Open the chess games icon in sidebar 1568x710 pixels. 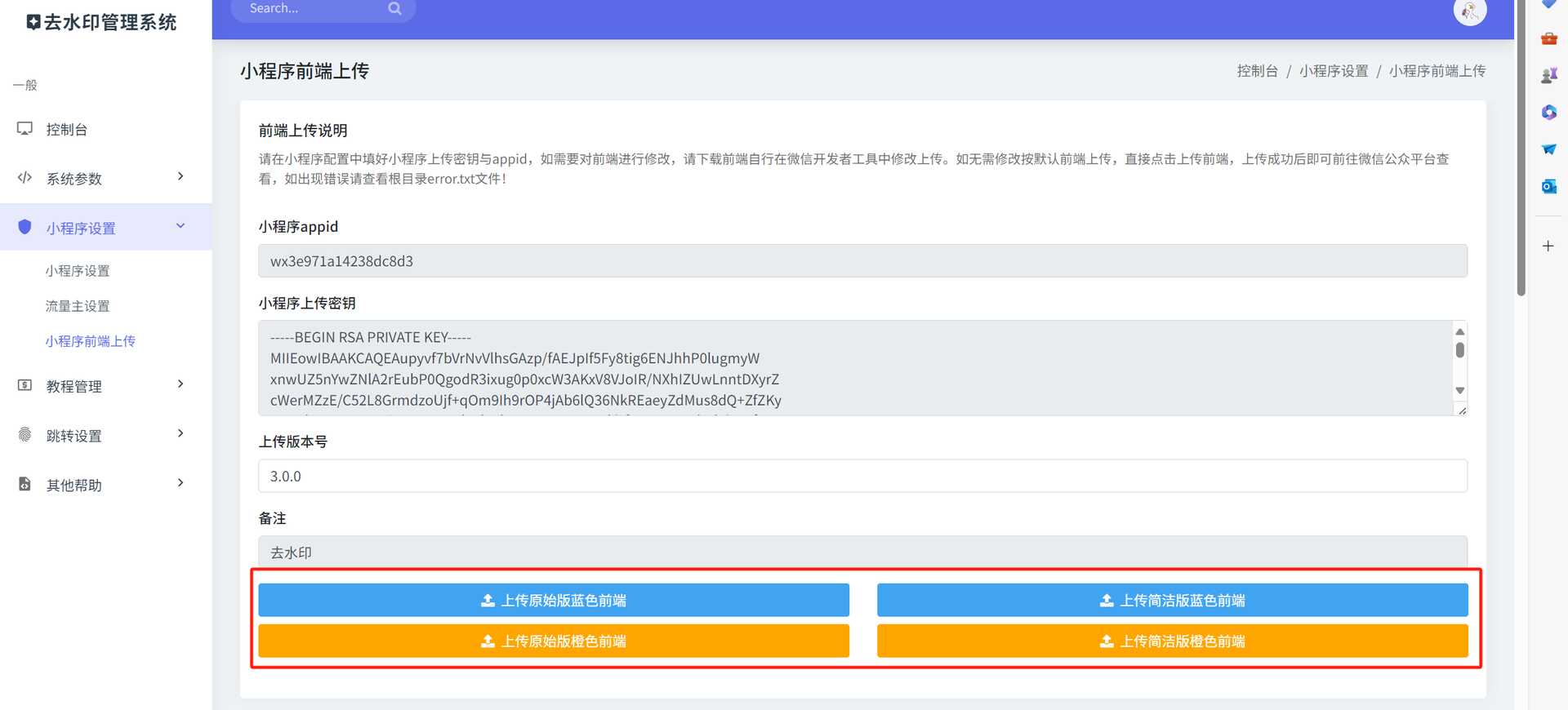[1548, 76]
